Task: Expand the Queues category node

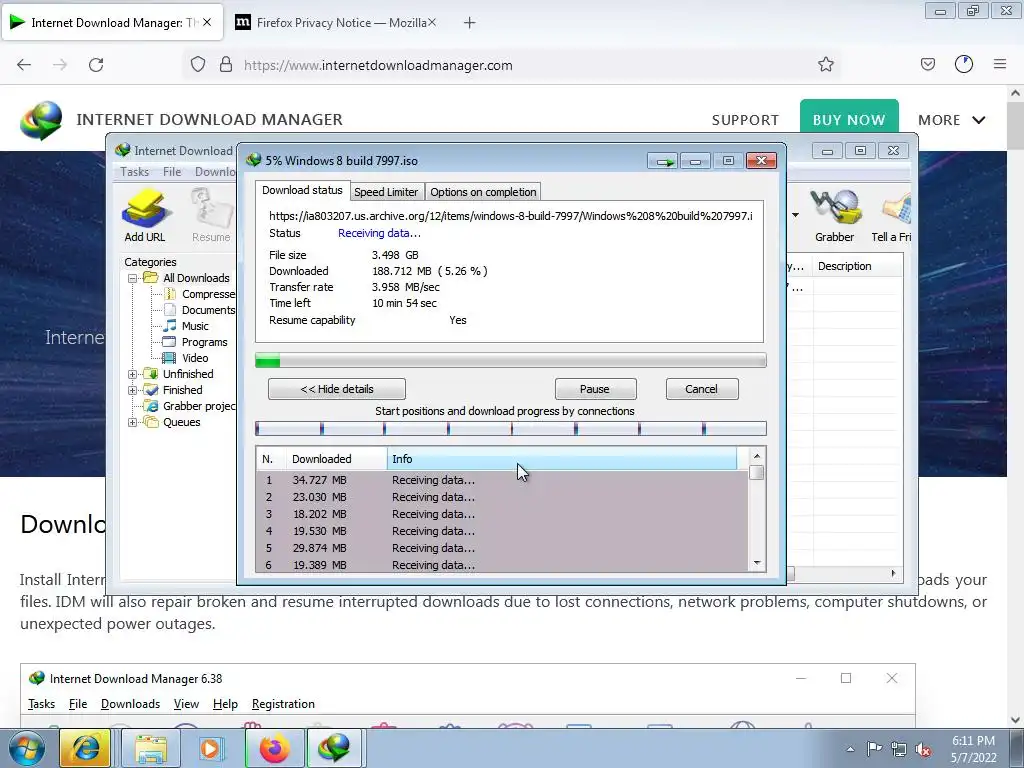Action: pos(133,422)
